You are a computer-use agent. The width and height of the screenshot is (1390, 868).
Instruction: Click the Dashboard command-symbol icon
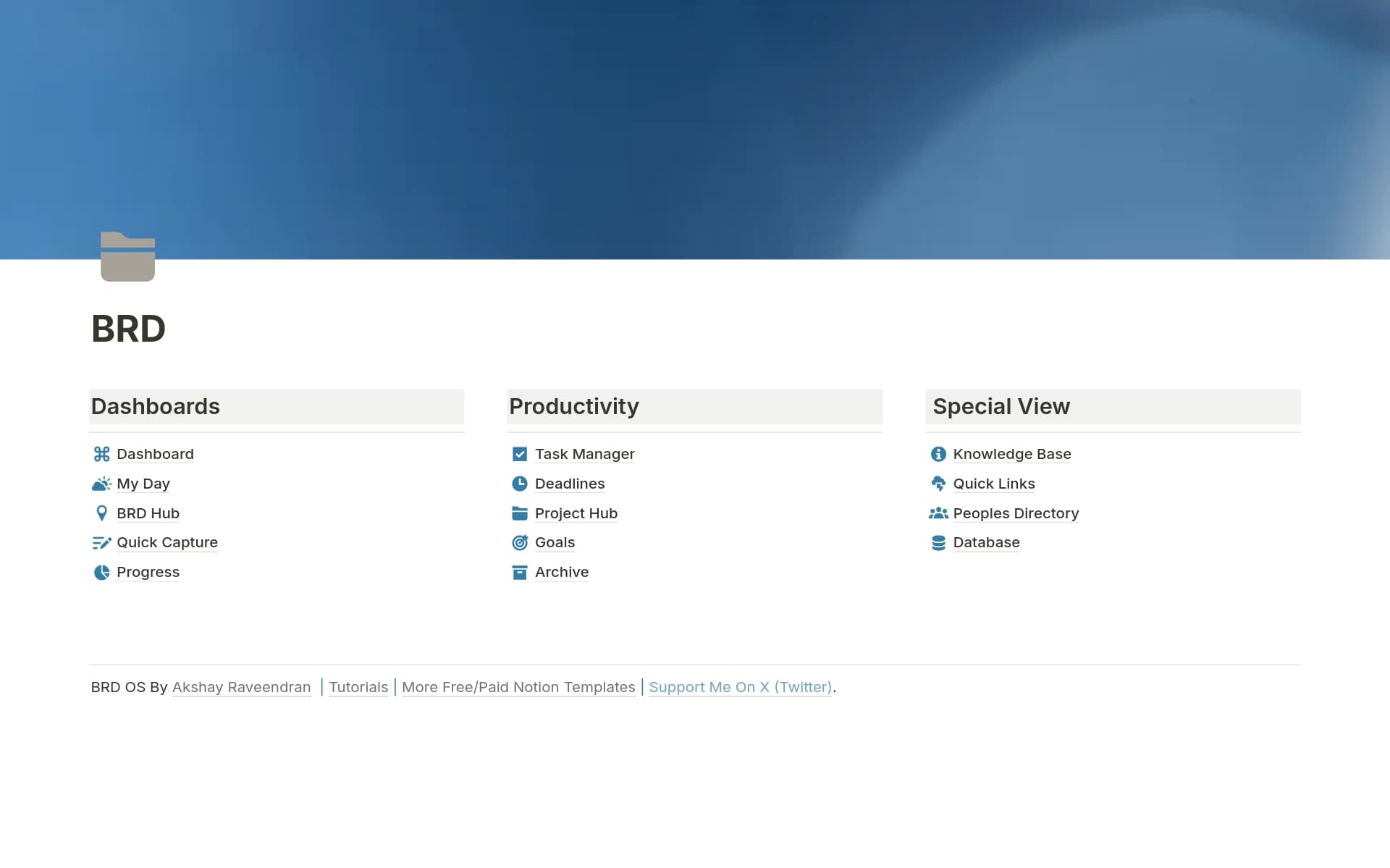point(101,454)
